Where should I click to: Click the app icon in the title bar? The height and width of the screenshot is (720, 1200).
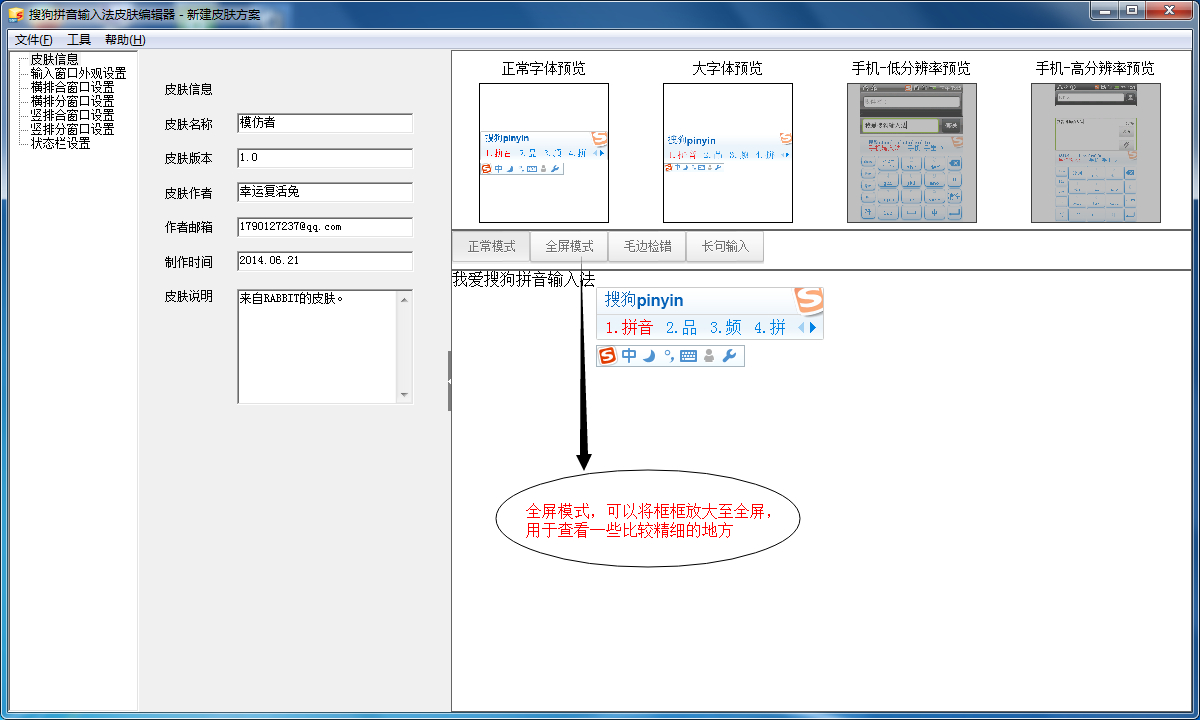(x=16, y=13)
